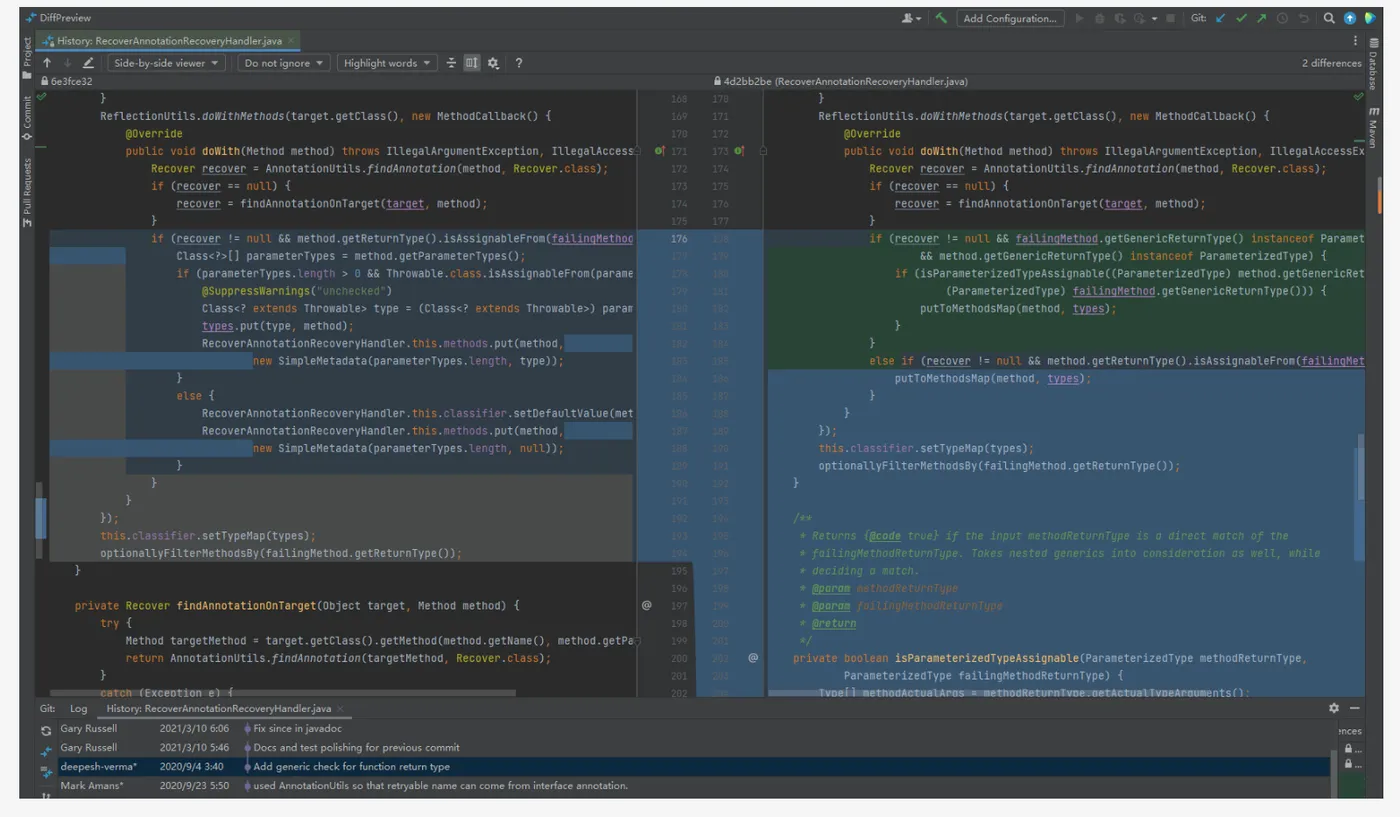This screenshot has width=1400, height=817.
Task: Jump to previous difference with up arrow
Action: click(x=47, y=63)
